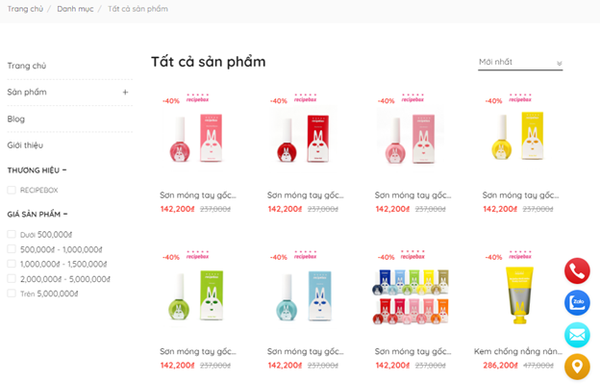Image resolution: width=600 pixels, height=388 pixels.
Task: Check the RECIPEBOX brand checkbox
Action: pos(11,190)
